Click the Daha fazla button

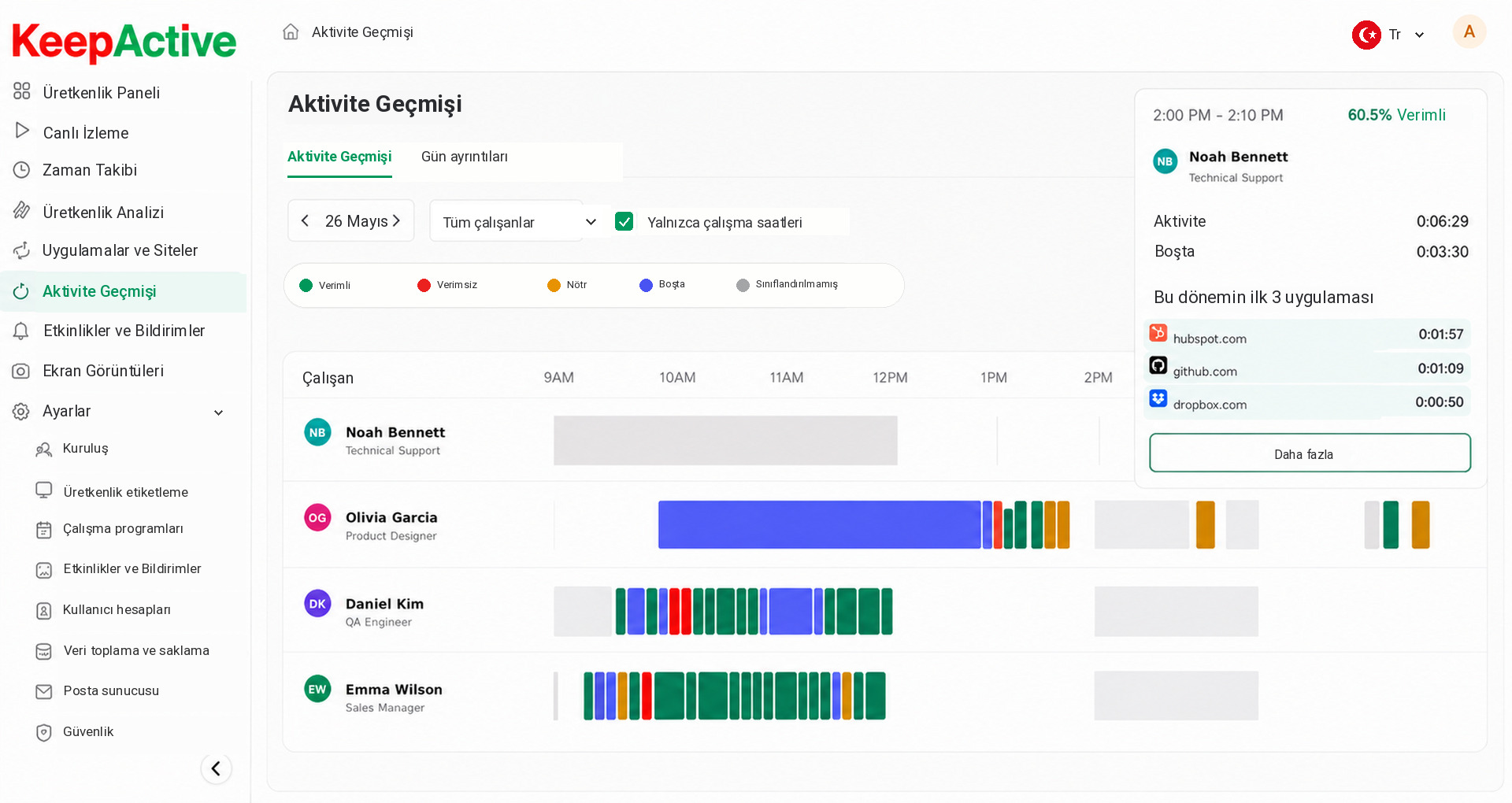(x=1310, y=453)
